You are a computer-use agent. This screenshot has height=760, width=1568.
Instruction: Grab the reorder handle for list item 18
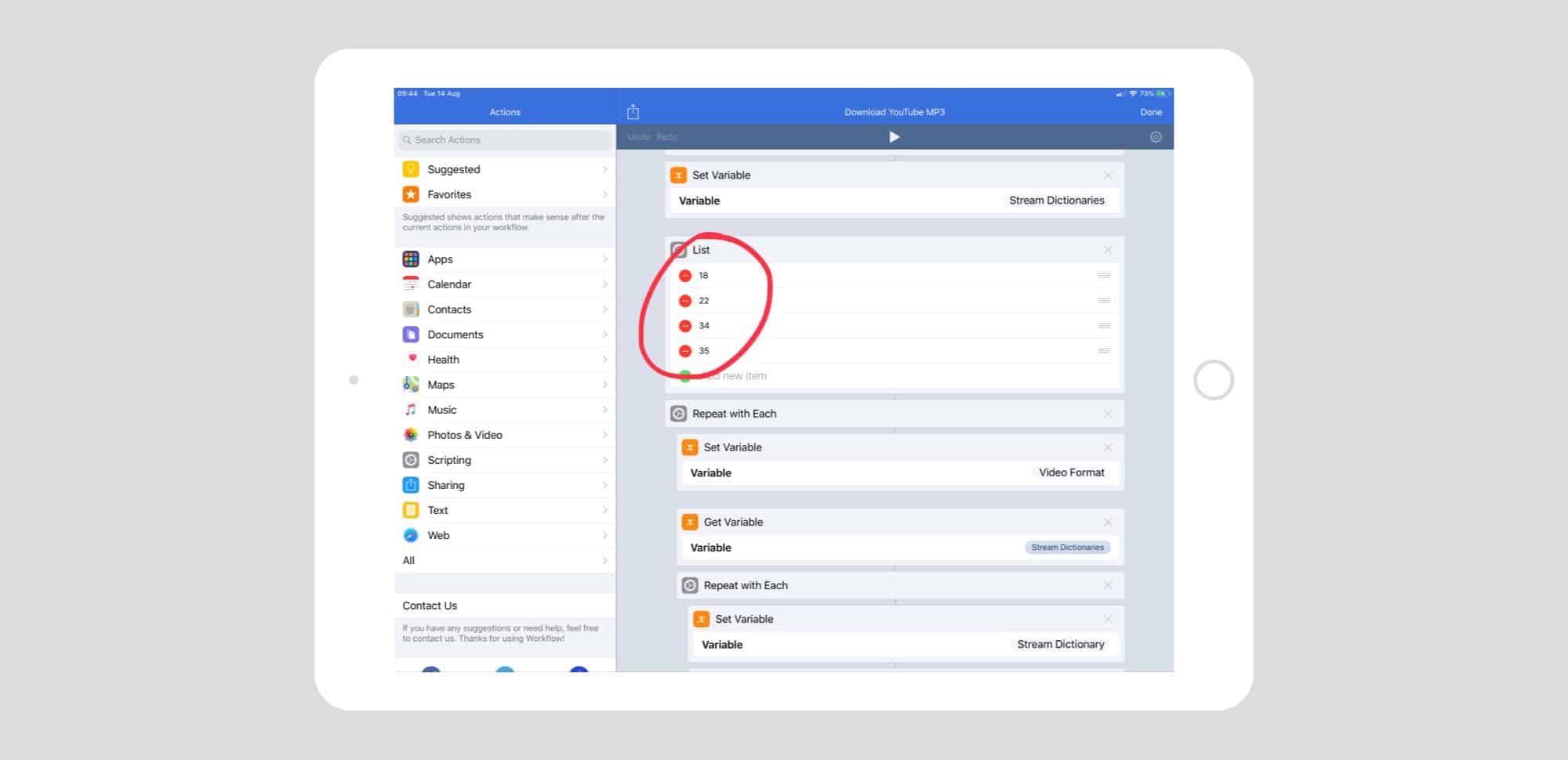1105,276
